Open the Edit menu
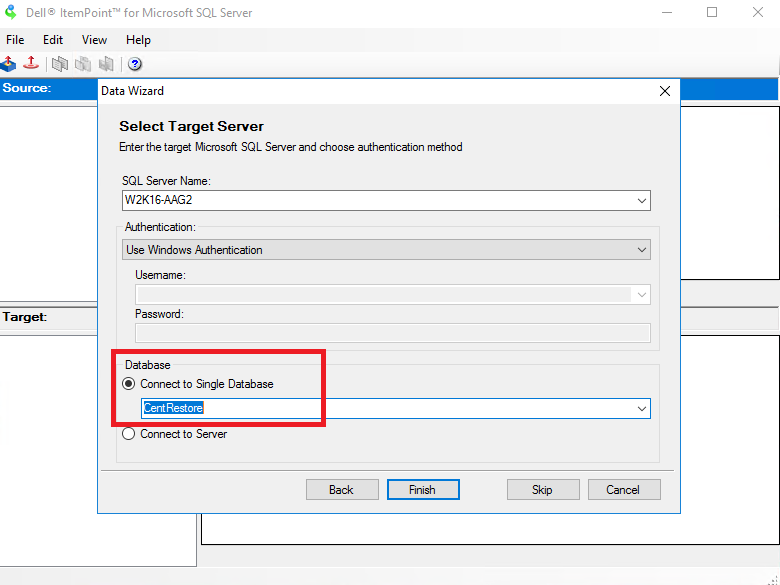Screen dimensions: 780x585 pos(53,40)
